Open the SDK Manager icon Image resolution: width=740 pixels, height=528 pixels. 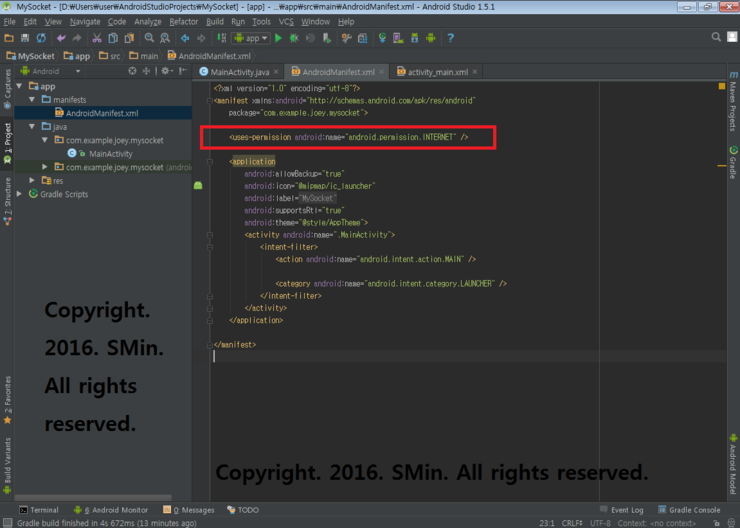[x=414, y=38]
